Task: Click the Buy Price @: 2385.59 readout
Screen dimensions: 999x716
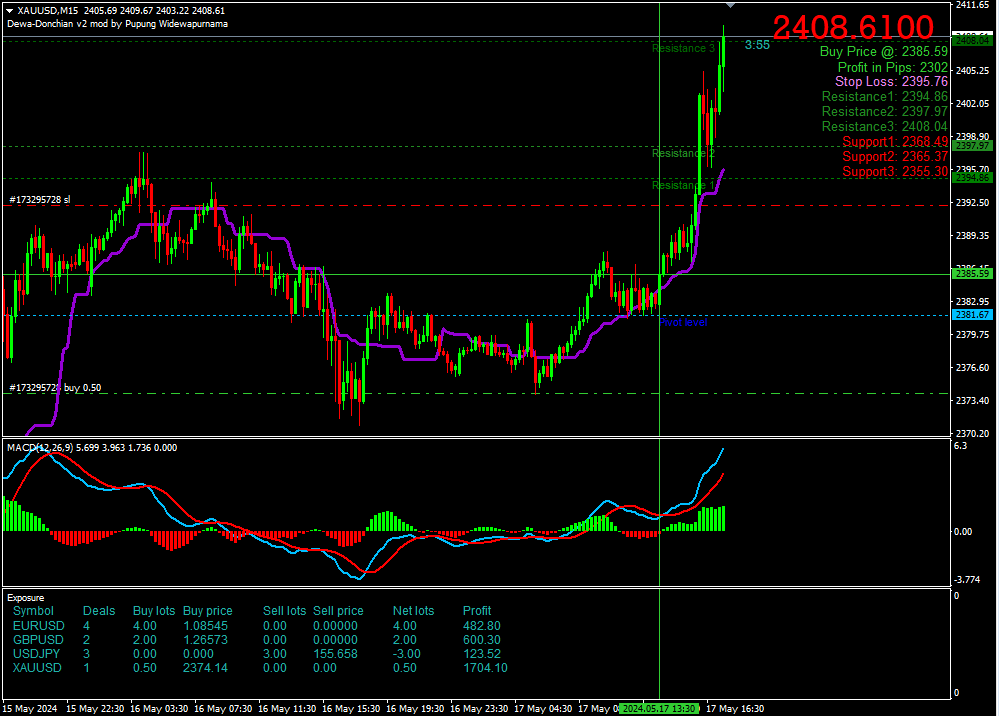Action: click(884, 52)
